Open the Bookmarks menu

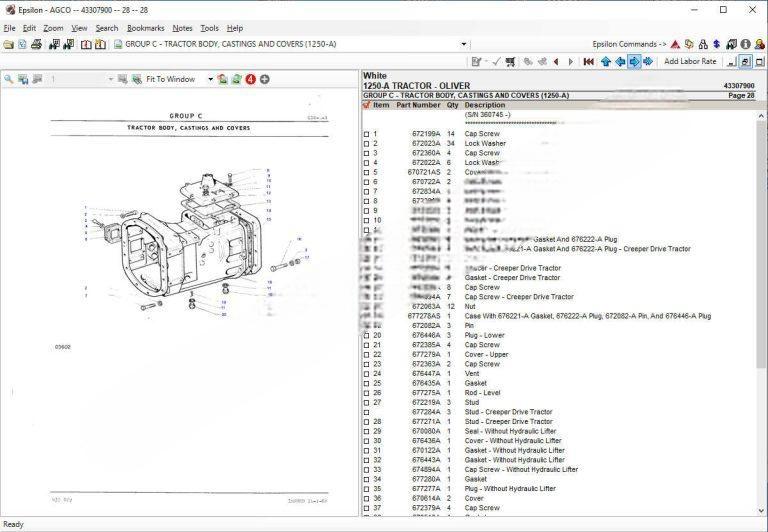click(145, 28)
